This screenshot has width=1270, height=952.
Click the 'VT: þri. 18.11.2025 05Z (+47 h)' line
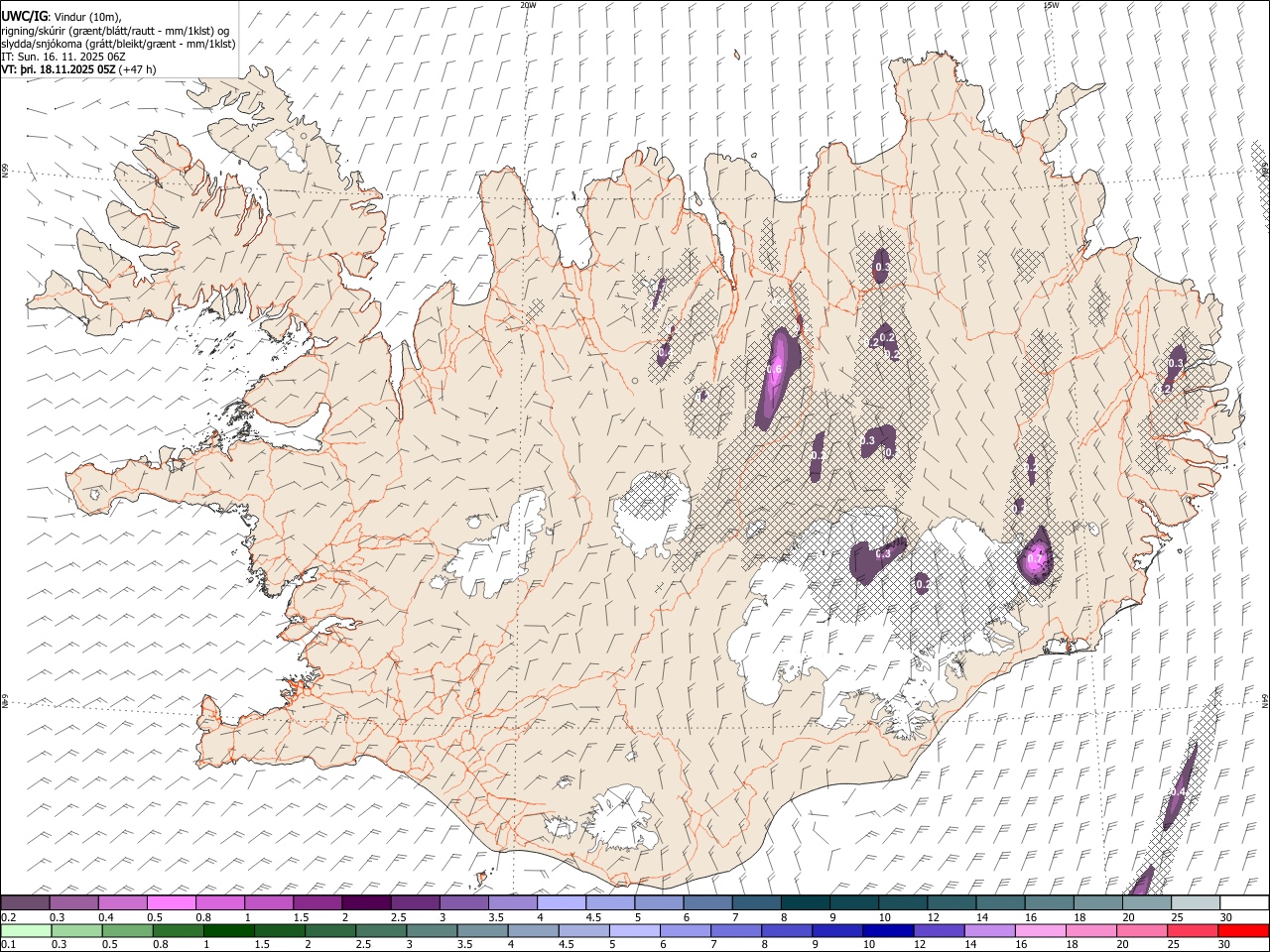78,69
